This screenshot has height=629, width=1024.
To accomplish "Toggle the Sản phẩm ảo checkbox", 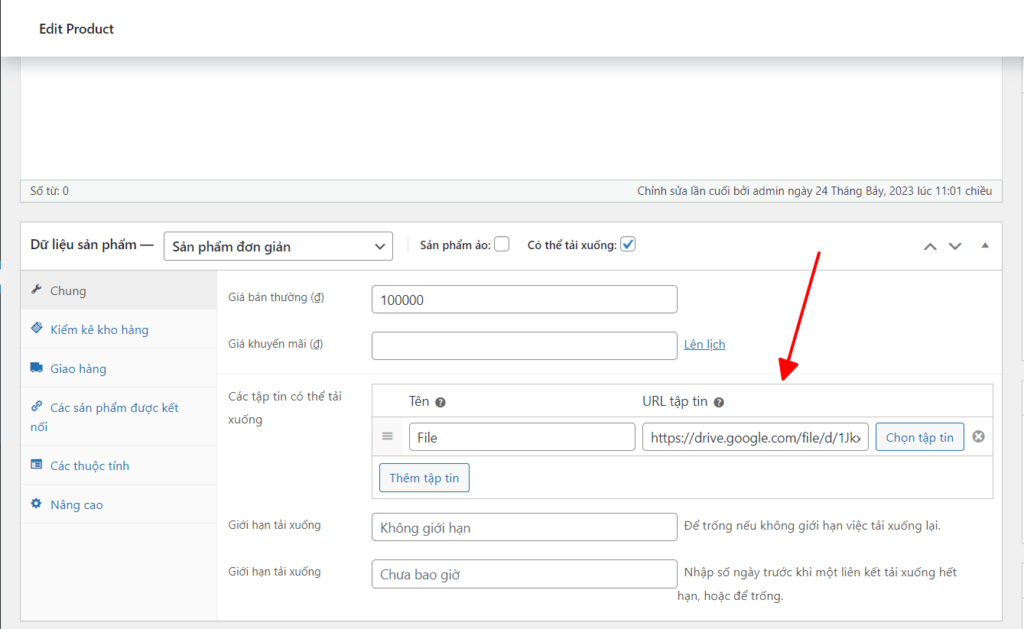I will pos(502,244).
